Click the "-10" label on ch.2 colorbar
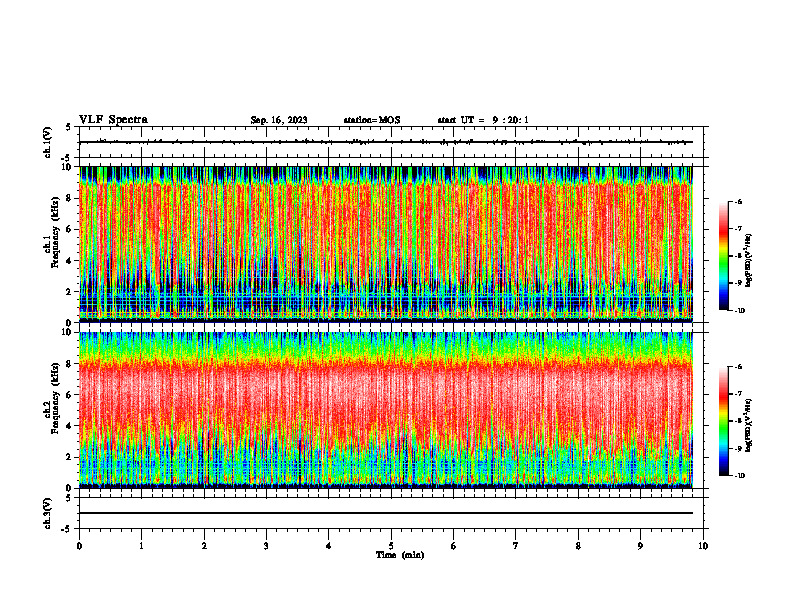This screenshot has height=612, width=792. [739, 476]
